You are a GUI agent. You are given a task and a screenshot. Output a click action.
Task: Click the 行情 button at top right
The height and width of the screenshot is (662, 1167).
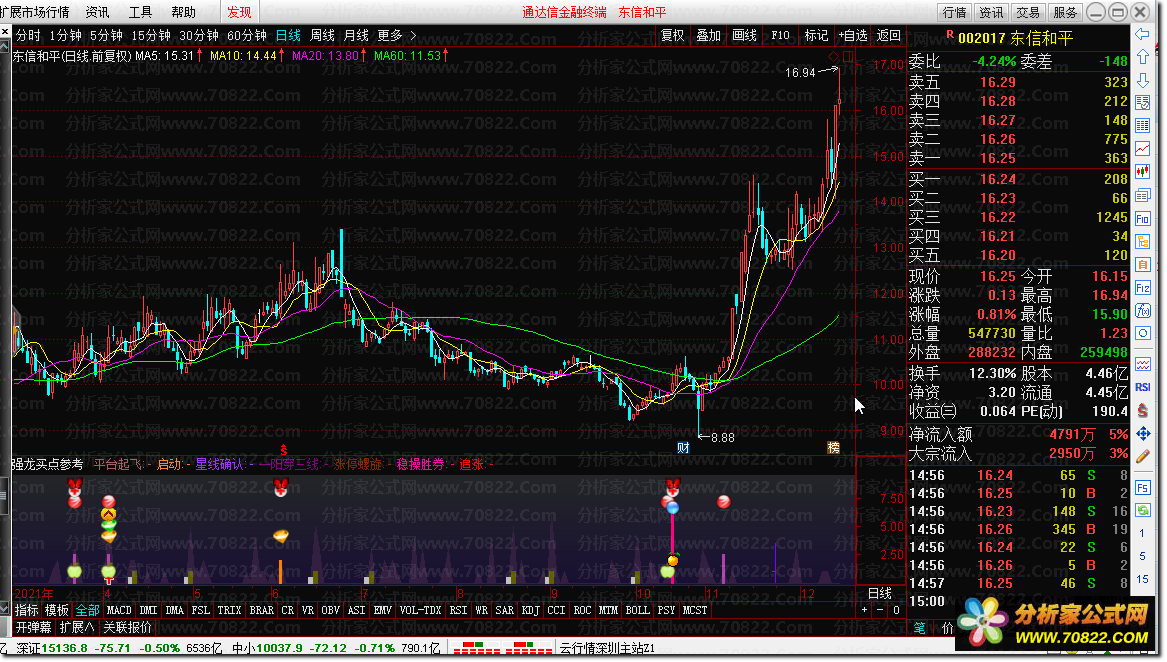[x=955, y=12]
